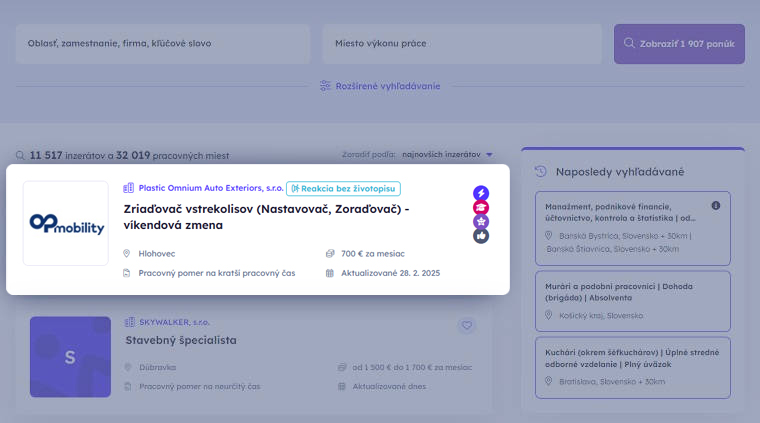Image resolution: width=760 pixels, height=423 pixels.
Task: Click the OP mobility company logo
Action: point(66,224)
